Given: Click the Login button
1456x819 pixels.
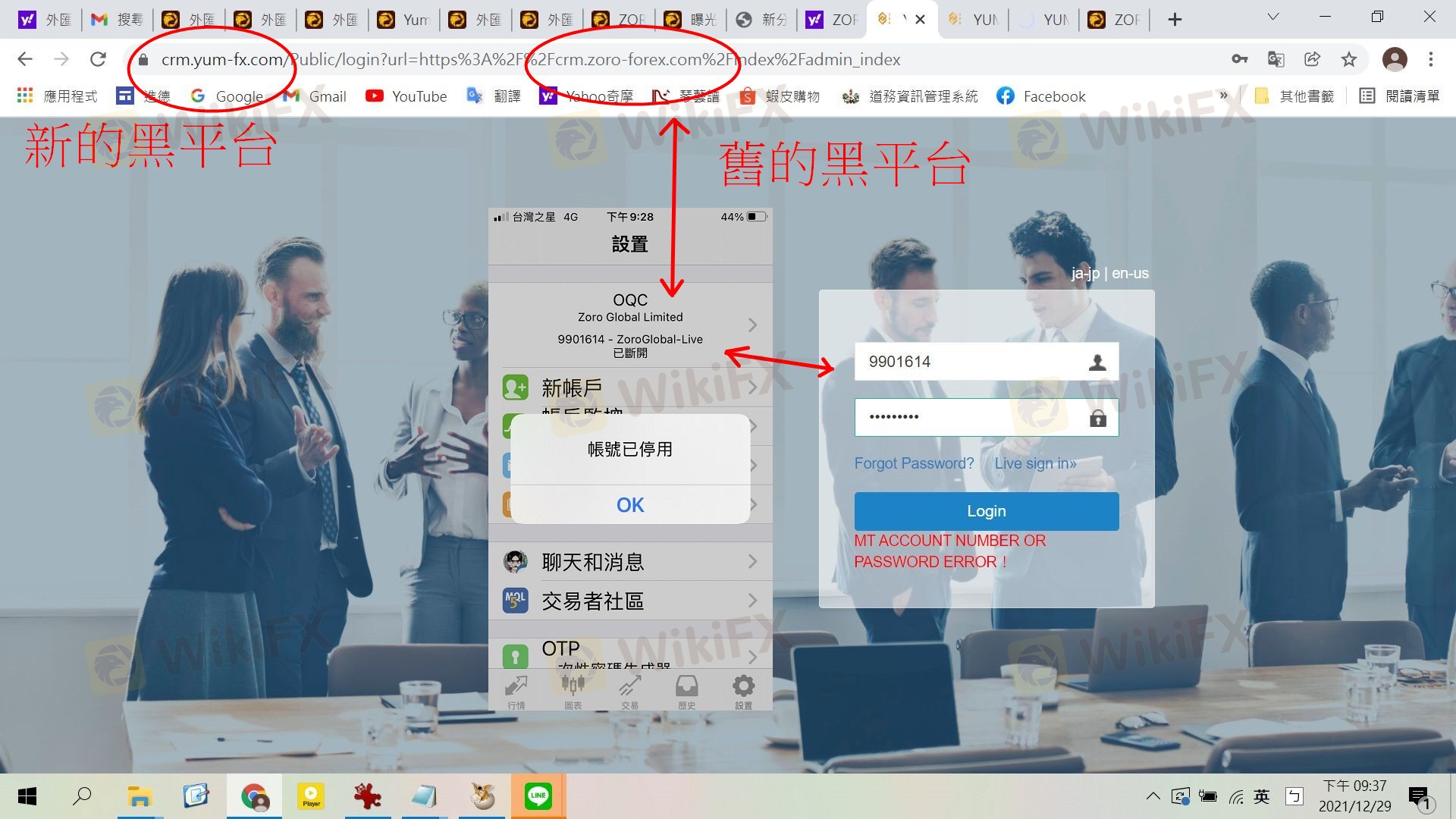Looking at the screenshot, I should tap(987, 511).
